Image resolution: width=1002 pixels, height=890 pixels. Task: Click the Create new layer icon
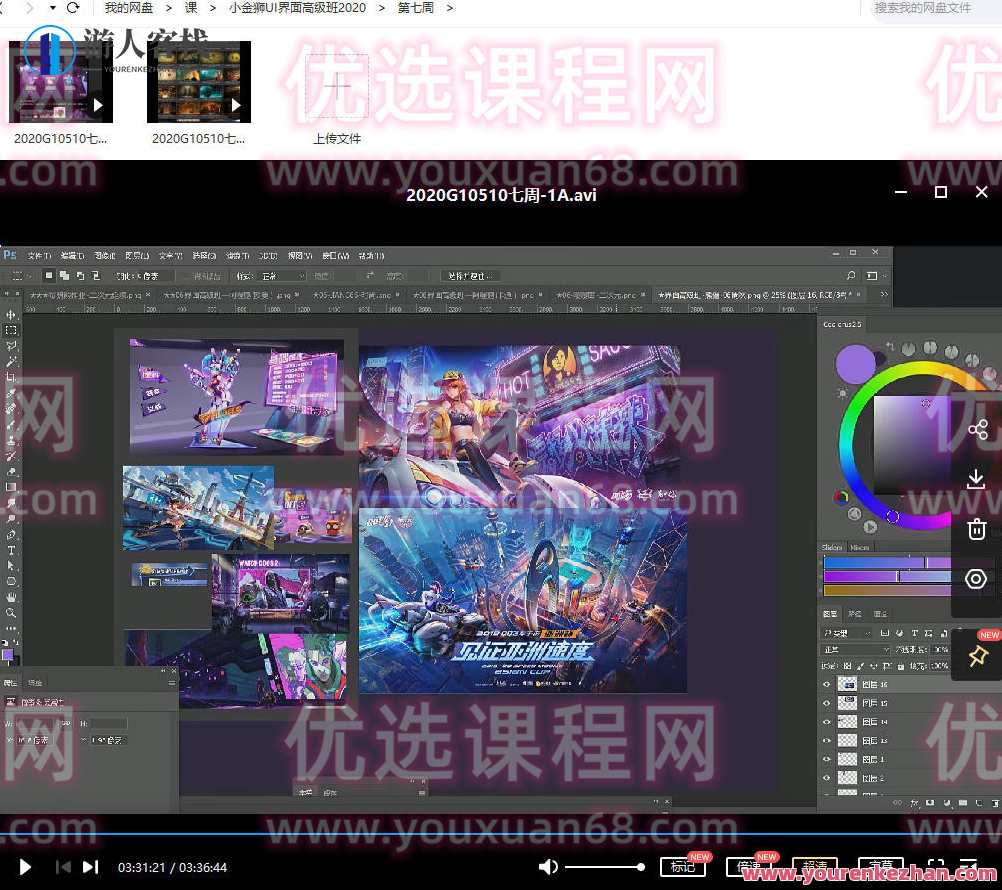point(977,802)
